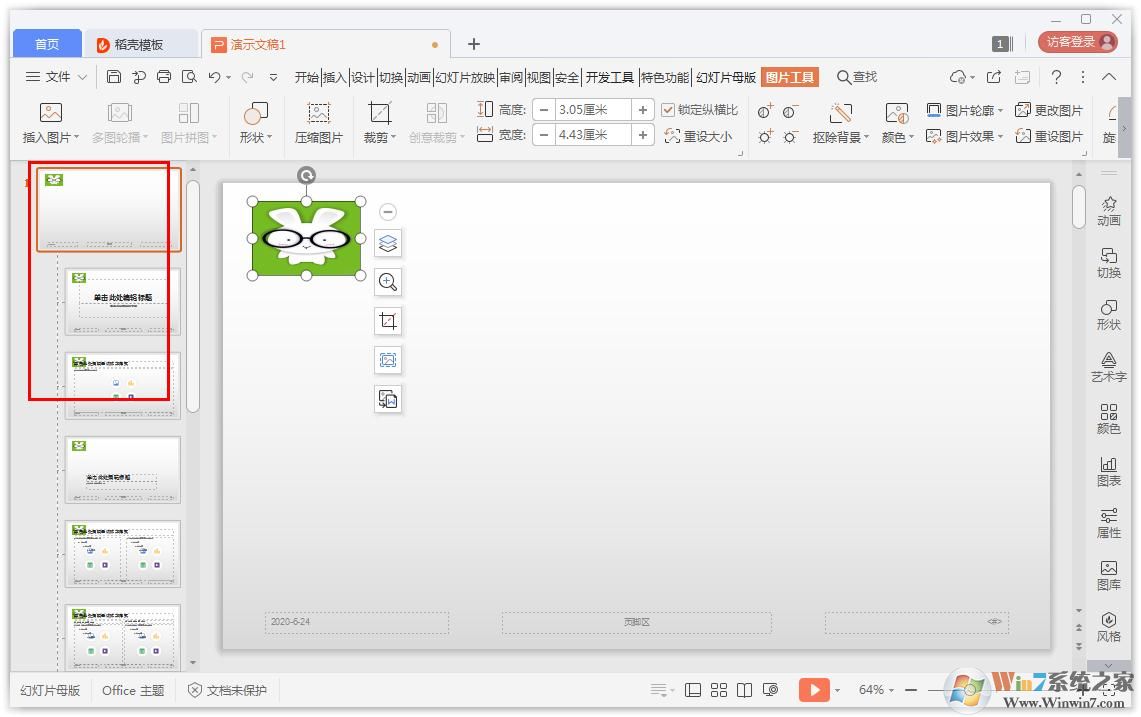Image resolution: width=1141 pixels, height=717 pixels.
Task: Open the 插入 ribbon tab
Action: pyautogui.click(x=334, y=77)
